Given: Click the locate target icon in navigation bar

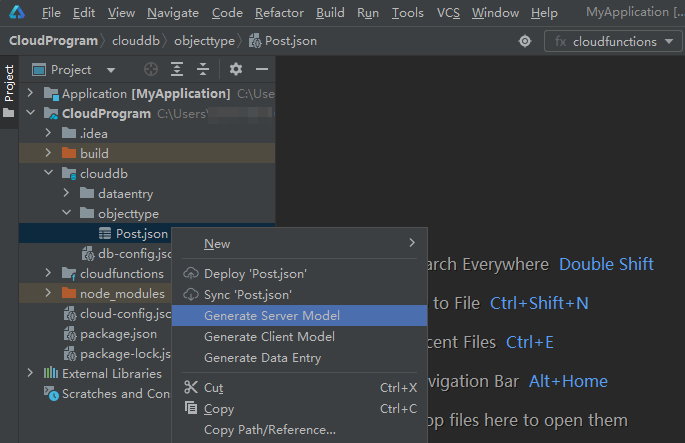Looking at the screenshot, I should click(x=525, y=41).
